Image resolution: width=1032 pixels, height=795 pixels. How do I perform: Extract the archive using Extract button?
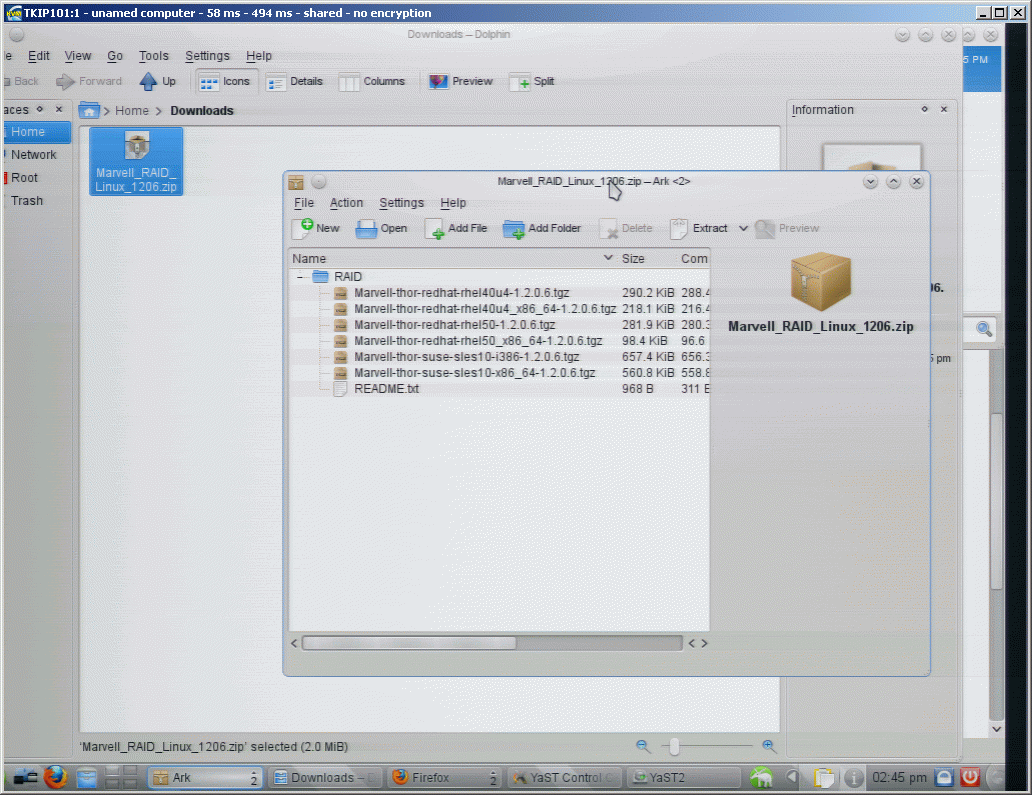[699, 228]
